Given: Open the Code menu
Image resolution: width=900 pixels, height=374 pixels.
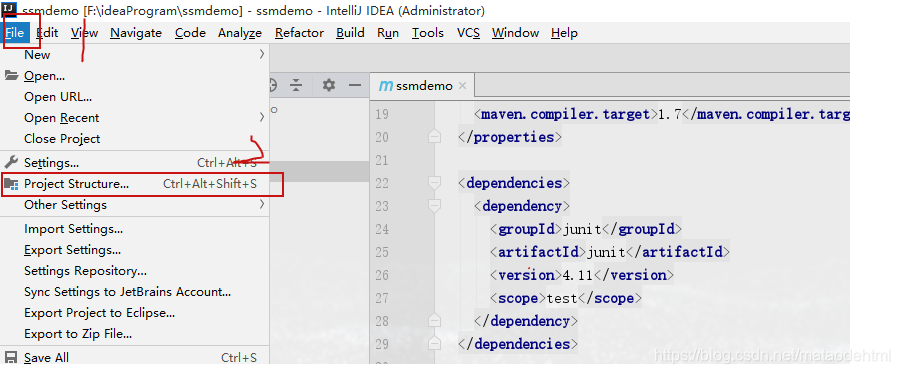Looking at the screenshot, I should coord(190,33).
